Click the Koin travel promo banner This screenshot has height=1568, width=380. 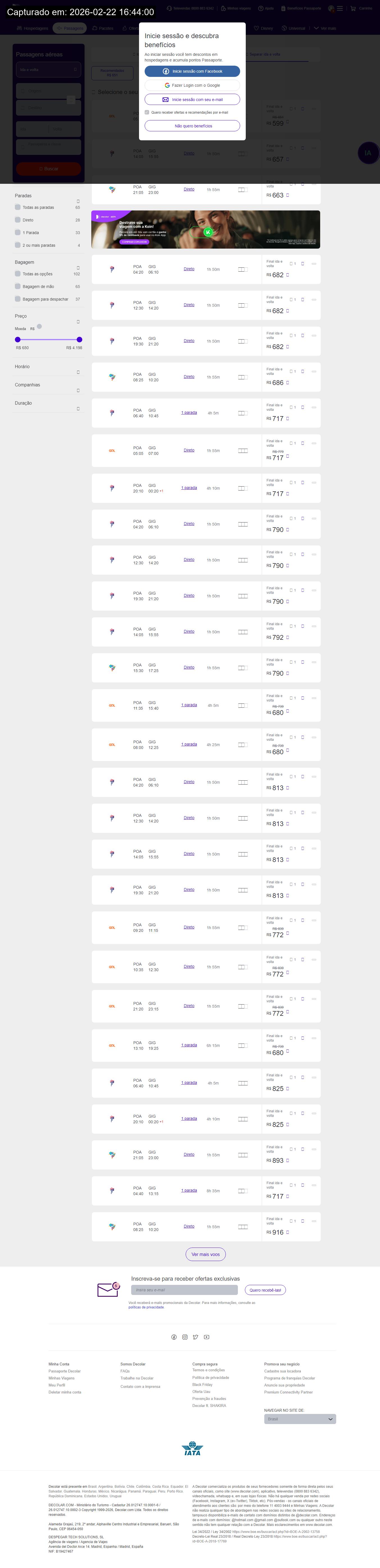206,230
